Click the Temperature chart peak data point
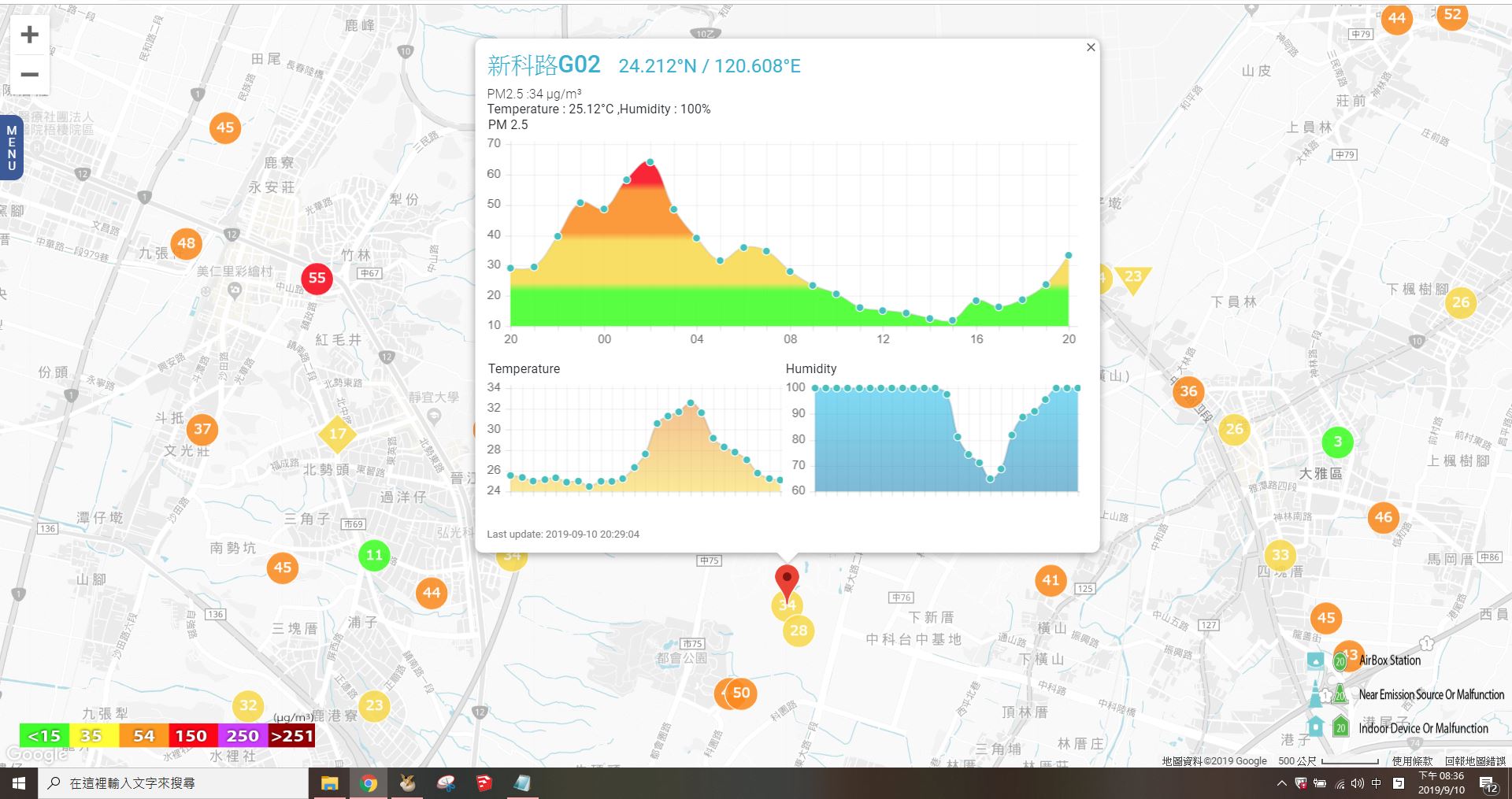1512x799 pixels. point(691,403)
